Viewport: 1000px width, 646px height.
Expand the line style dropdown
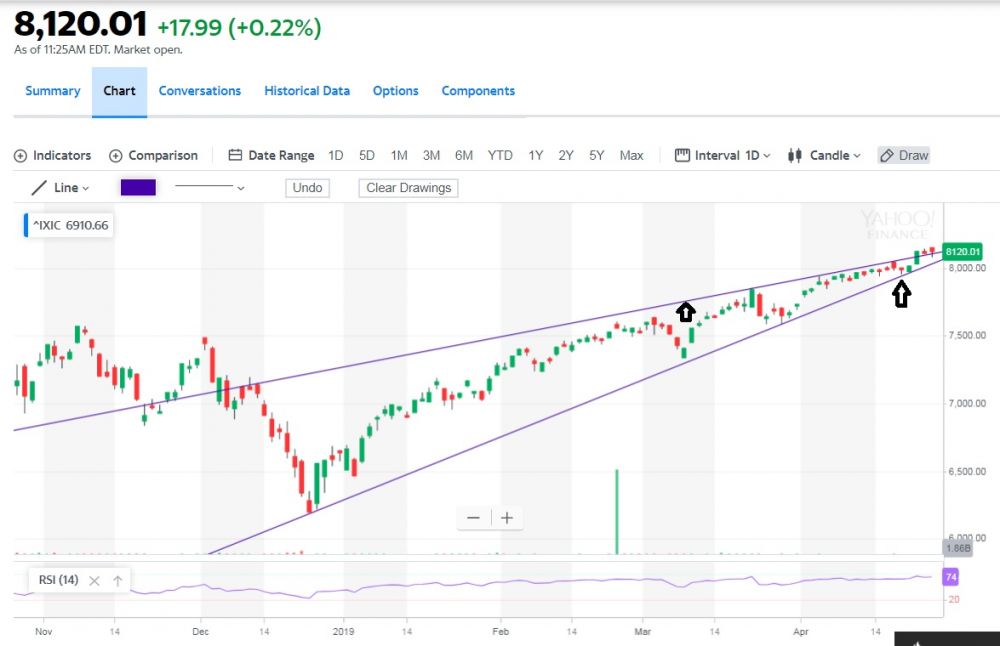210,188
